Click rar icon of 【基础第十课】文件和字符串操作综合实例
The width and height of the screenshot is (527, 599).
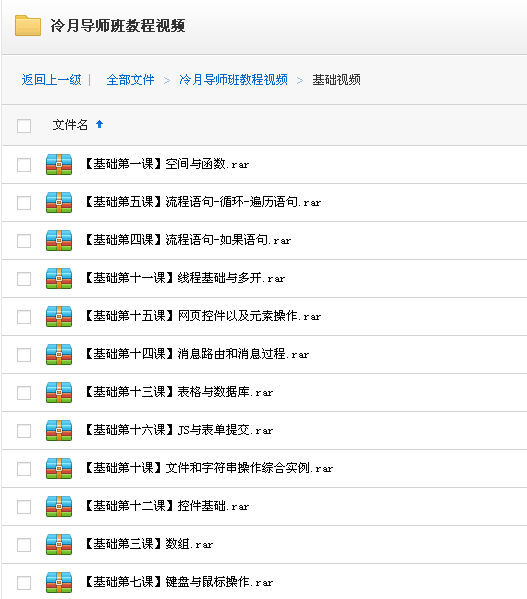[x=59, y=468]
